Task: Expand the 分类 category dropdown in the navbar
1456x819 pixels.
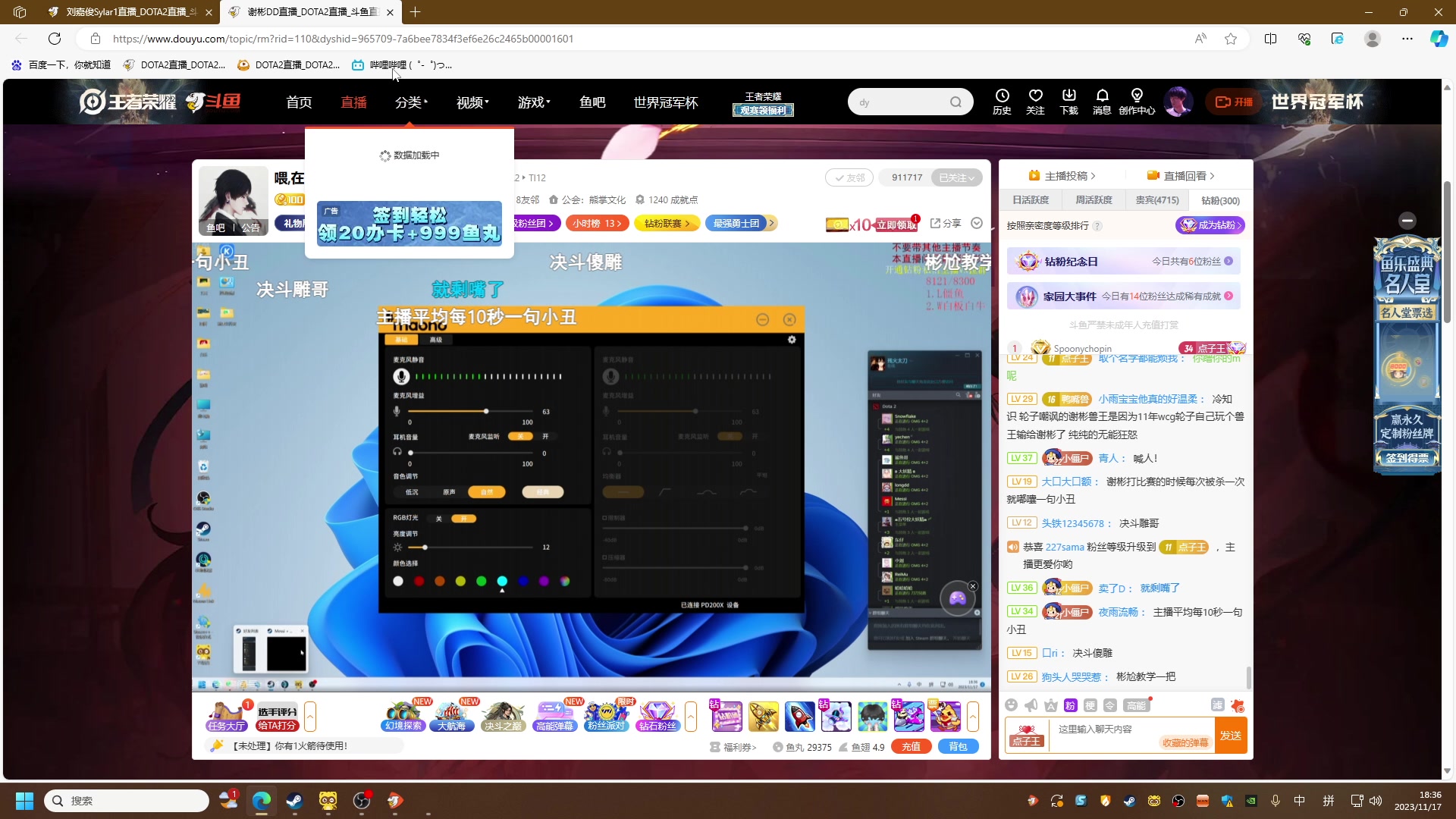Action: [411, 102]
